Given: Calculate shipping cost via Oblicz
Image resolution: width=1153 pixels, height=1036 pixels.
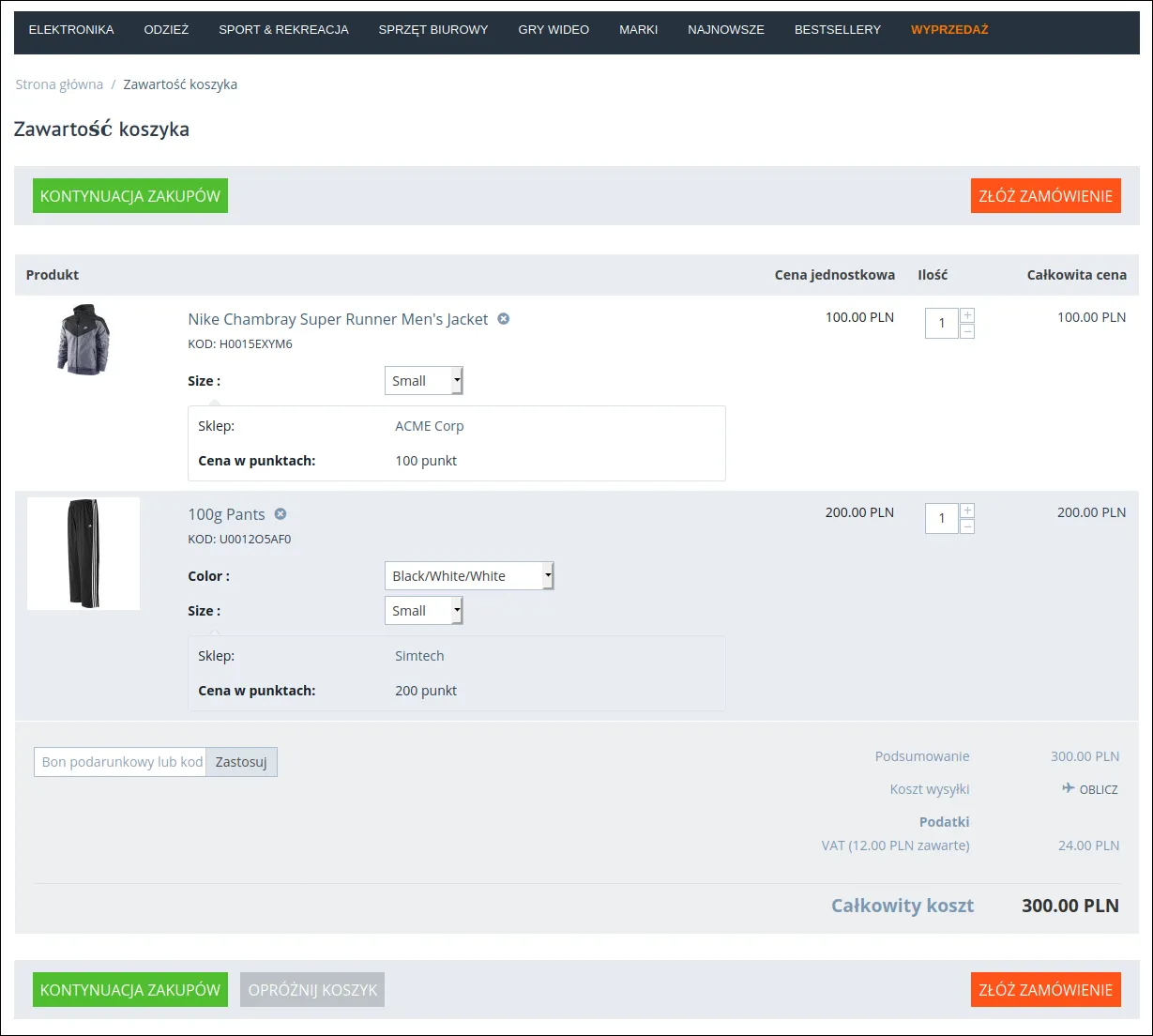Looking at the screenshot, I should coord(1090,789).
